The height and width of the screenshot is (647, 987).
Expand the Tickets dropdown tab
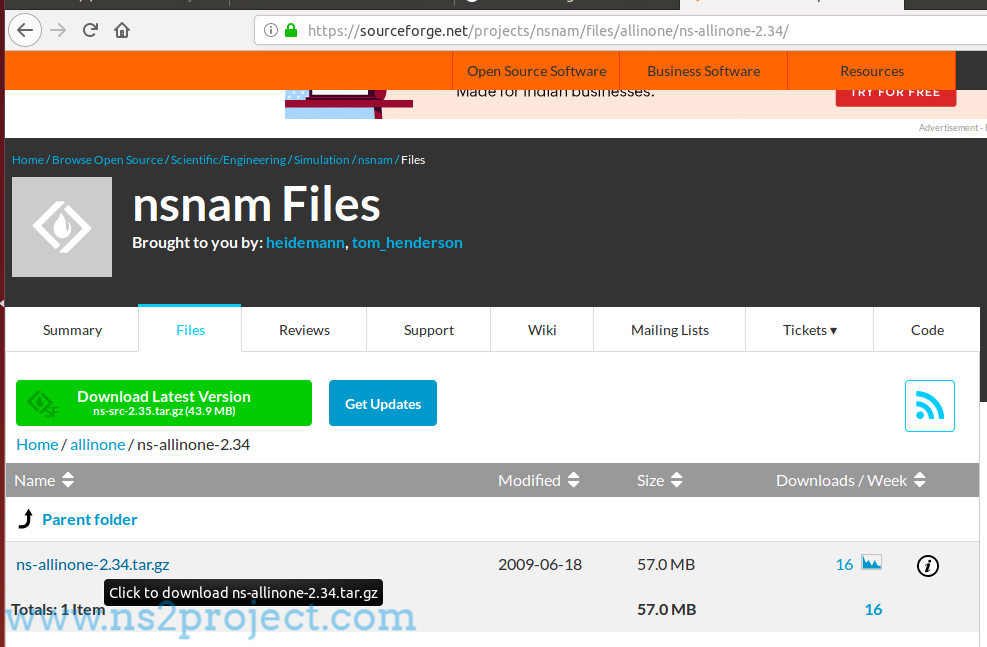coord(809,330)
